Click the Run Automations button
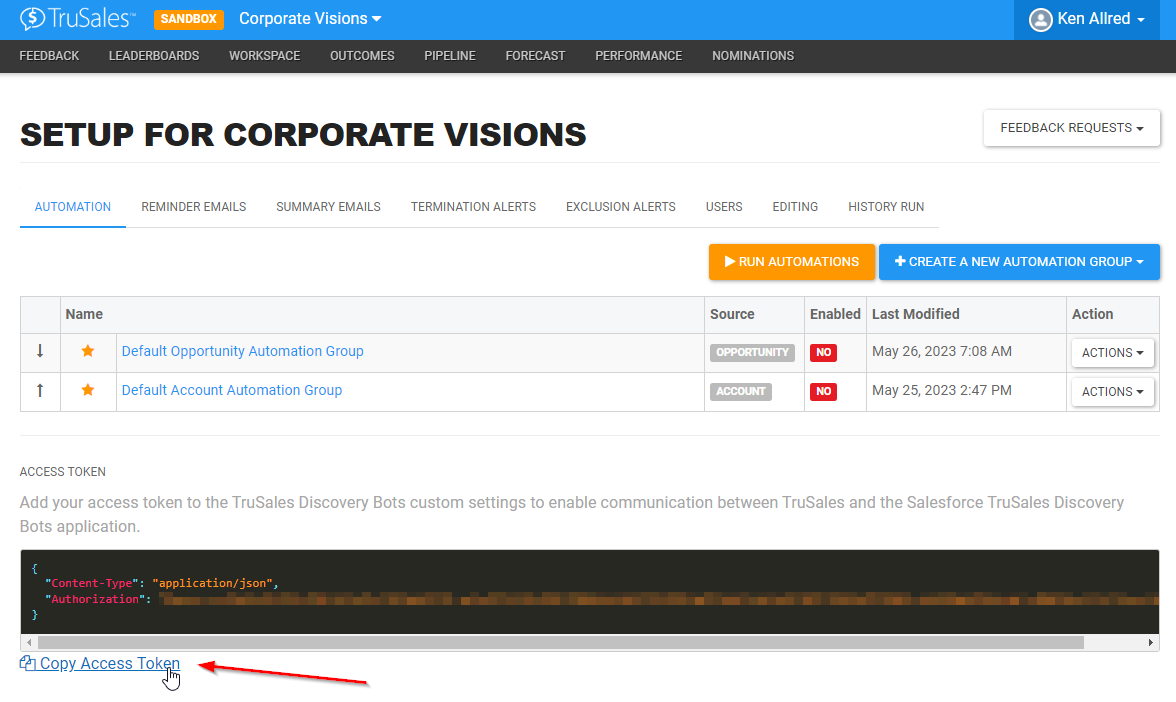Viewport: 1176px width, 702px height. [791, 262]
